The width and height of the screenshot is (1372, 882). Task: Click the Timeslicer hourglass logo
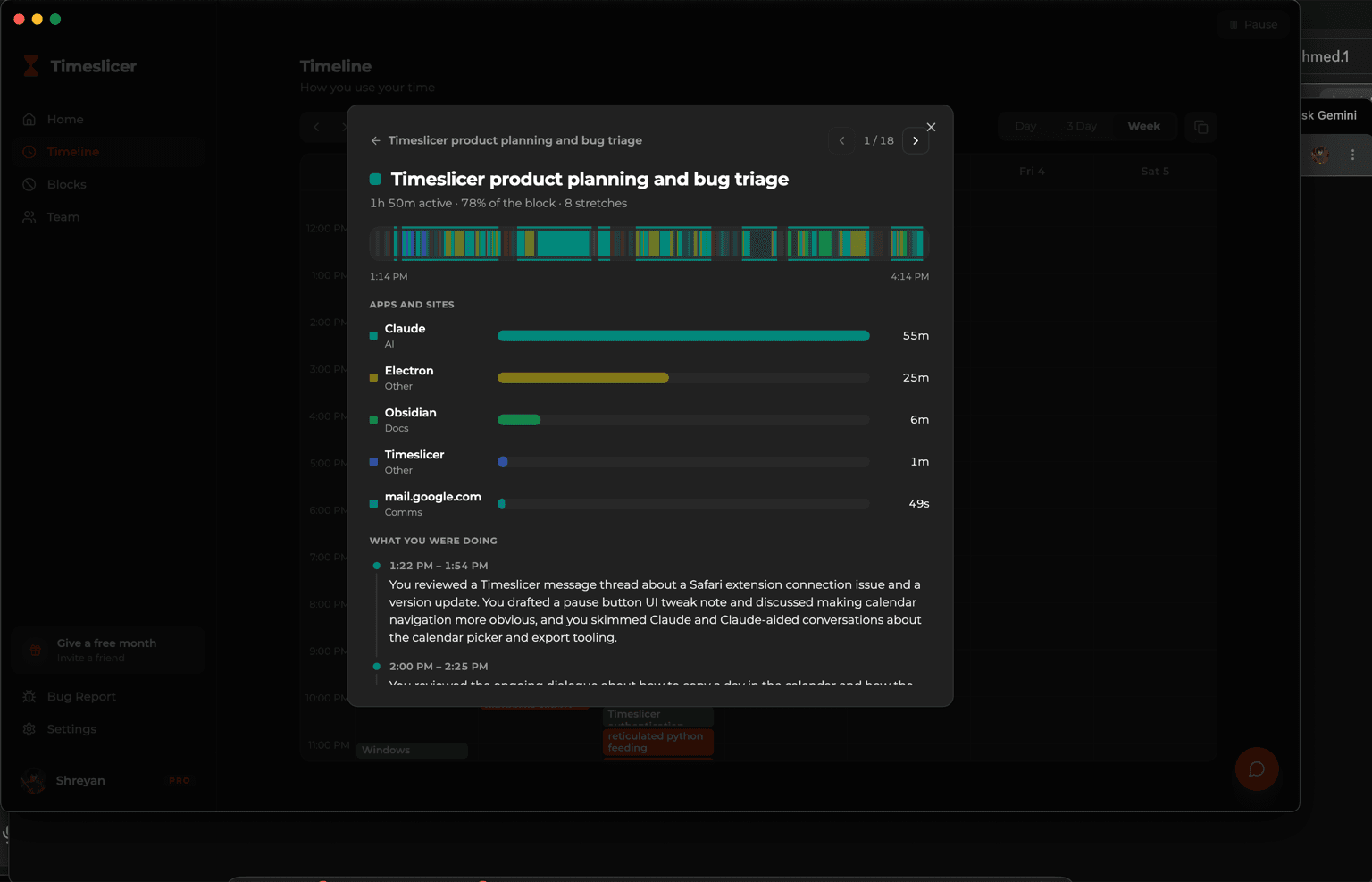click(x=31, y=66)
